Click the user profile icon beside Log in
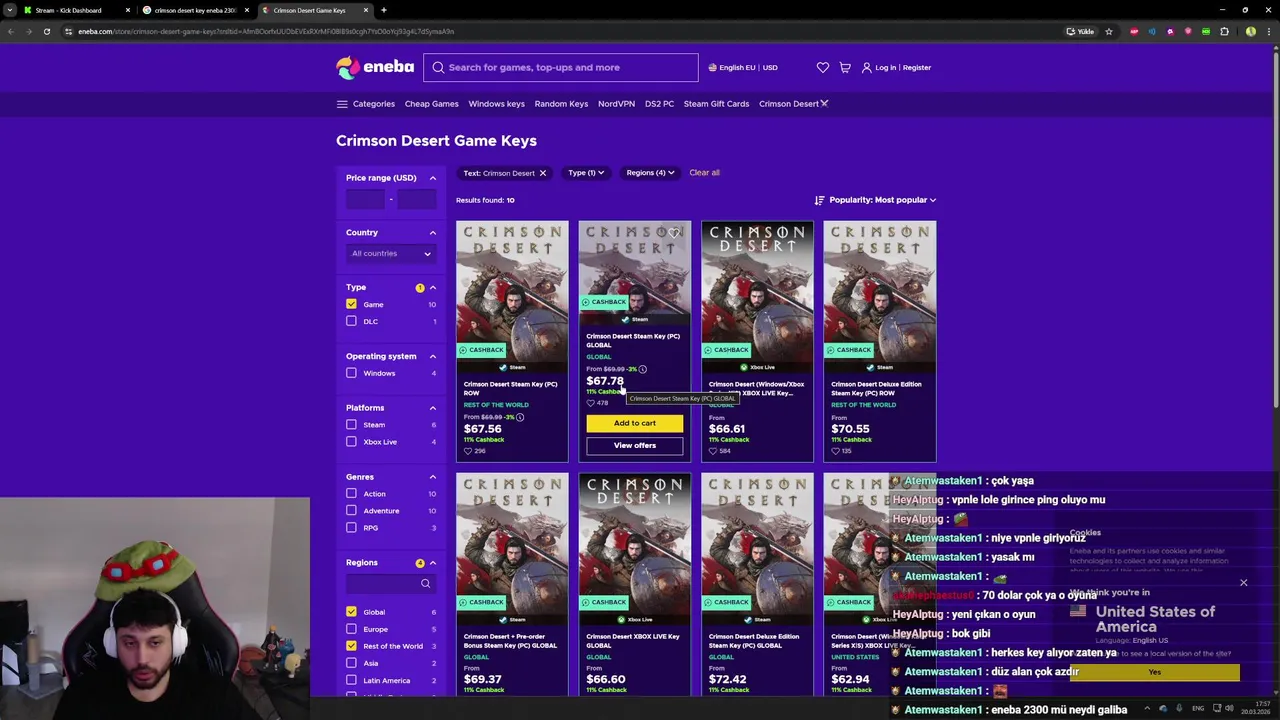The height and width of the screenshot is (720, 1280). point(866,67)
